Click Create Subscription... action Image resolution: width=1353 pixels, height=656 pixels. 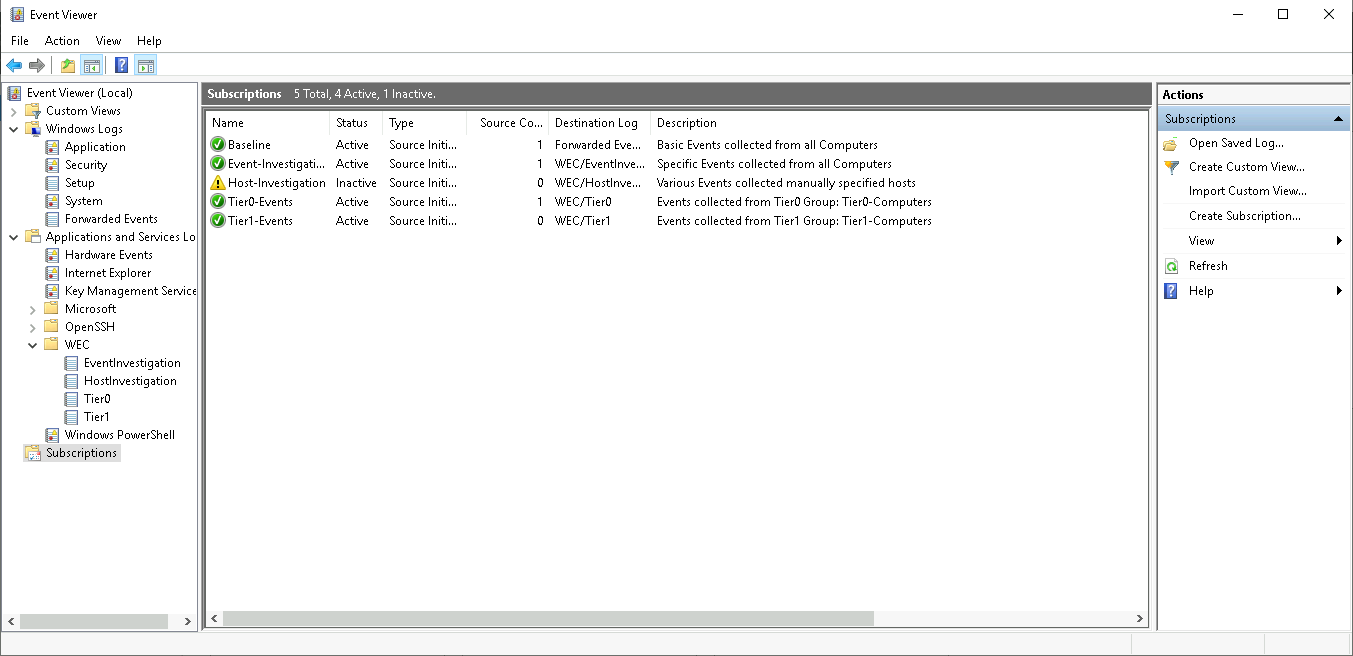point(1245,216)
